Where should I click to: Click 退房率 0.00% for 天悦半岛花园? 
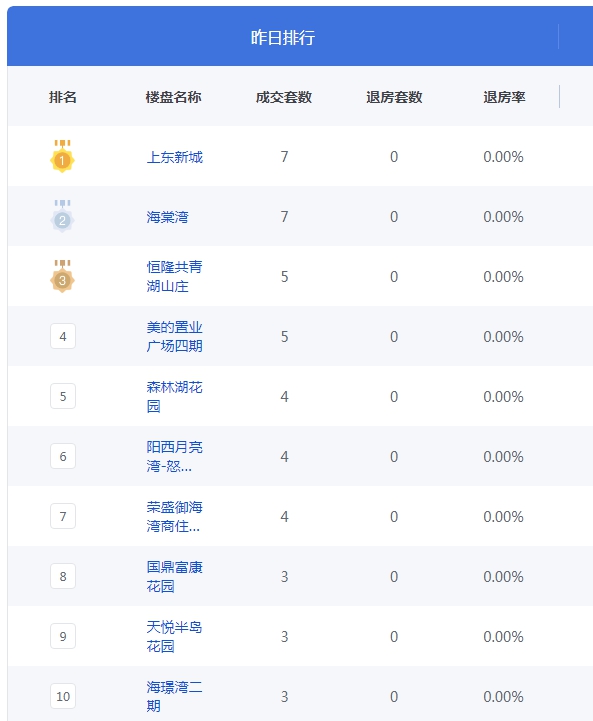click(503, 637)
